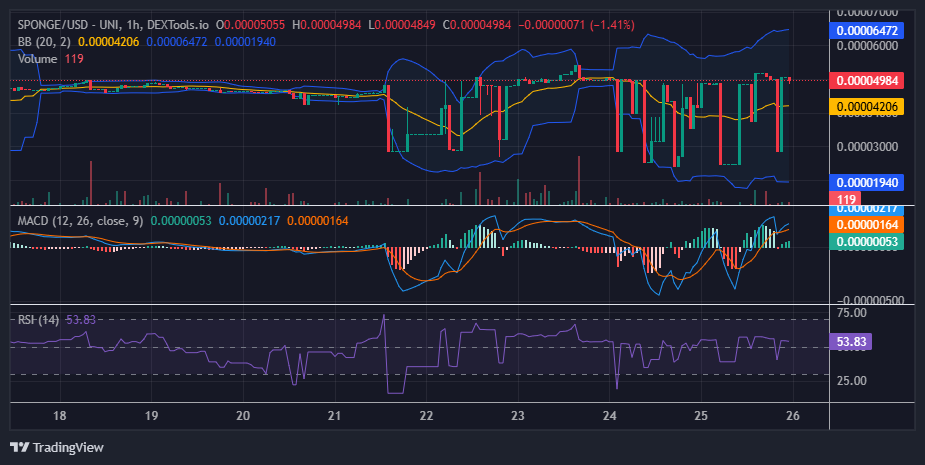Click the 75.00 RSI axis tick
The width and height of the screenshot is (925, 465).
pos(852,313)
